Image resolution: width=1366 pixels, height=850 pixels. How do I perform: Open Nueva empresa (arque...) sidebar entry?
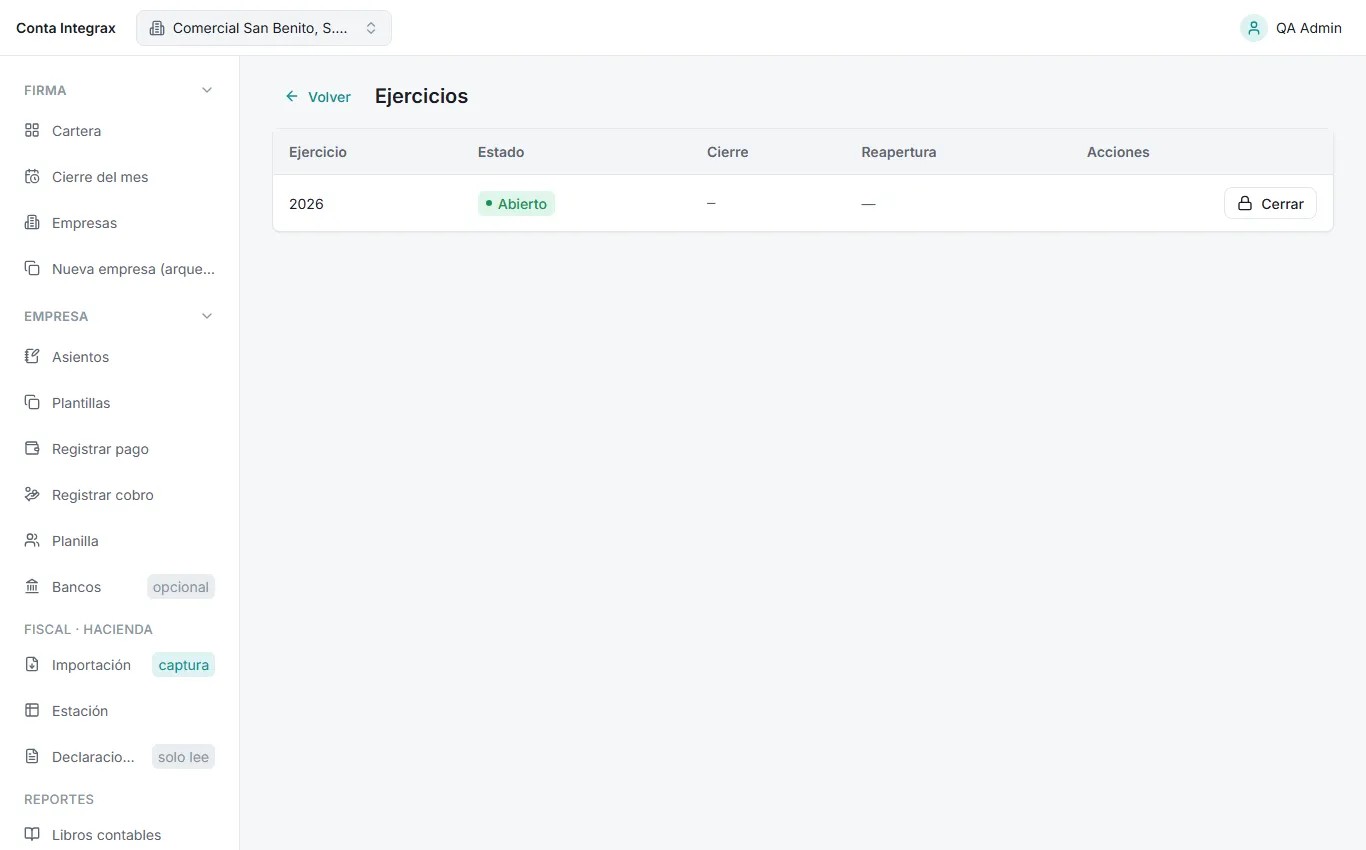coord(120,269)
